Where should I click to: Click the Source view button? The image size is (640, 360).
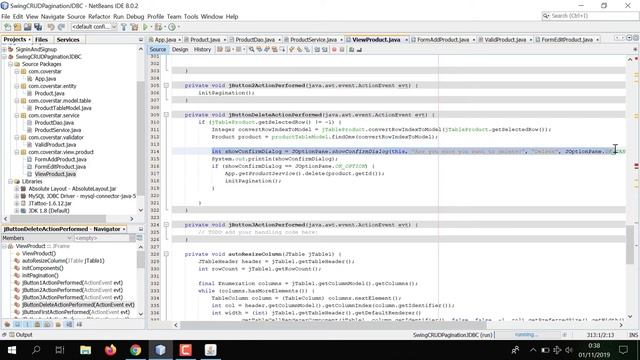(158, 50)
